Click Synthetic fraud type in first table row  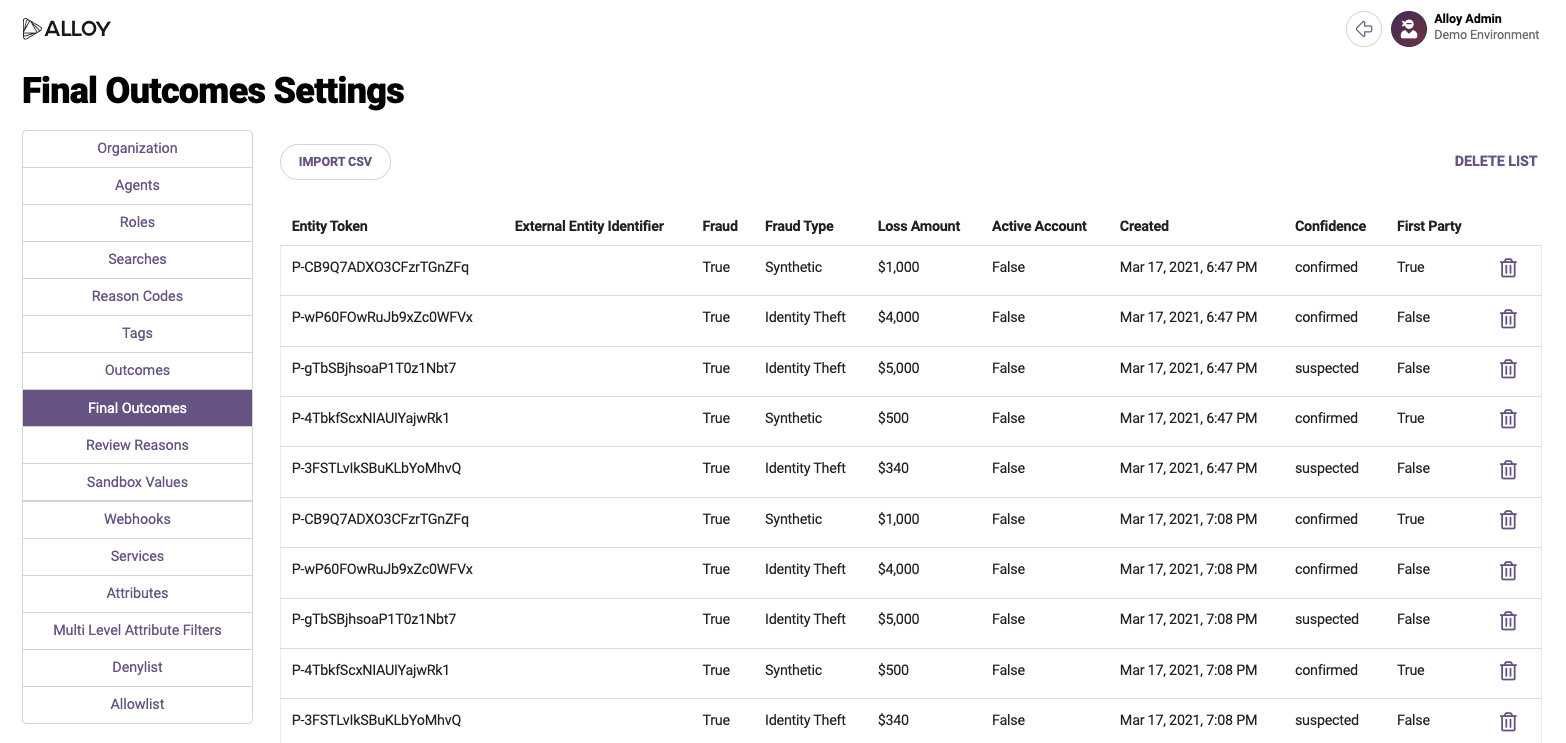pos(793,267)
